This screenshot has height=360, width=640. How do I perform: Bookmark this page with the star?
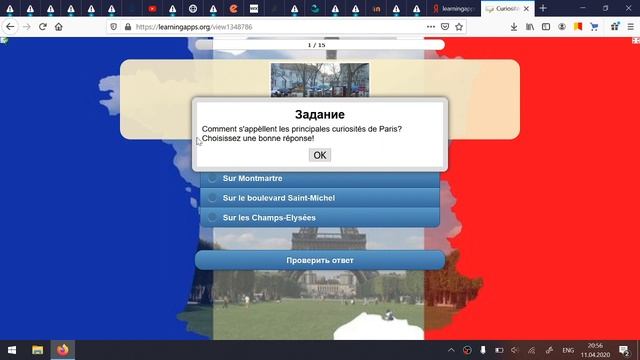point(459,27)
